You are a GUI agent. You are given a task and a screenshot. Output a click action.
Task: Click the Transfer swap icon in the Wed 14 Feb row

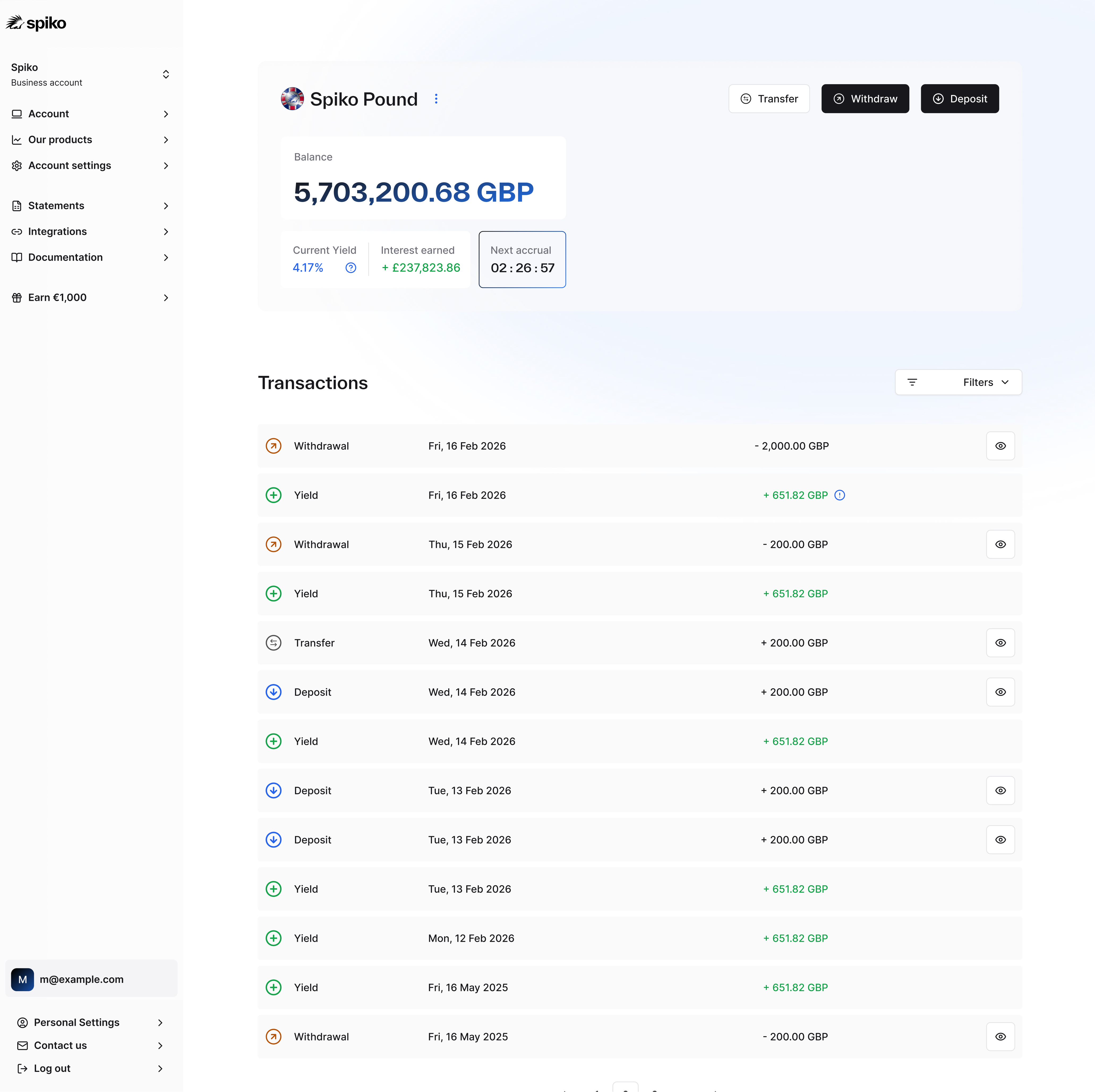coord(274,643)
